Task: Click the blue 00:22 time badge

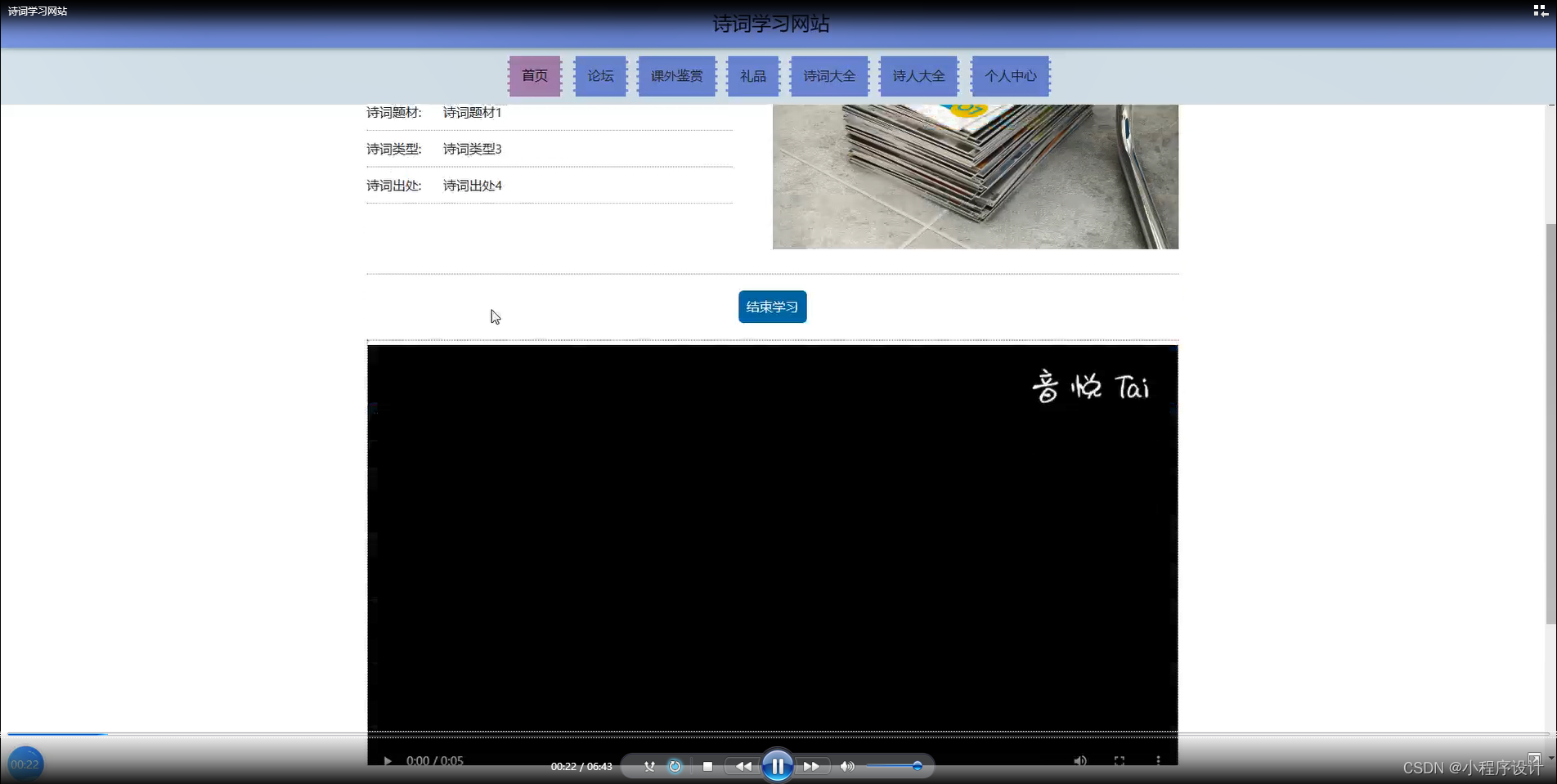Action: [25, 764]
